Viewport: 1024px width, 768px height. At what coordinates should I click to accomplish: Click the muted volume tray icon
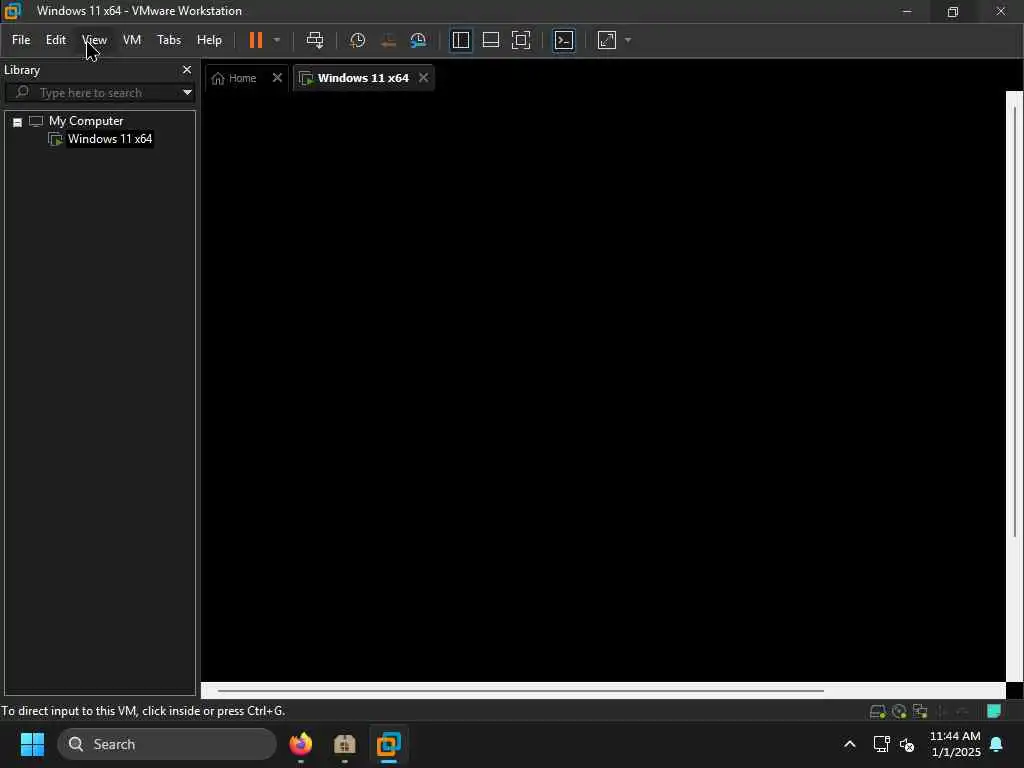(x=906, y=744)
